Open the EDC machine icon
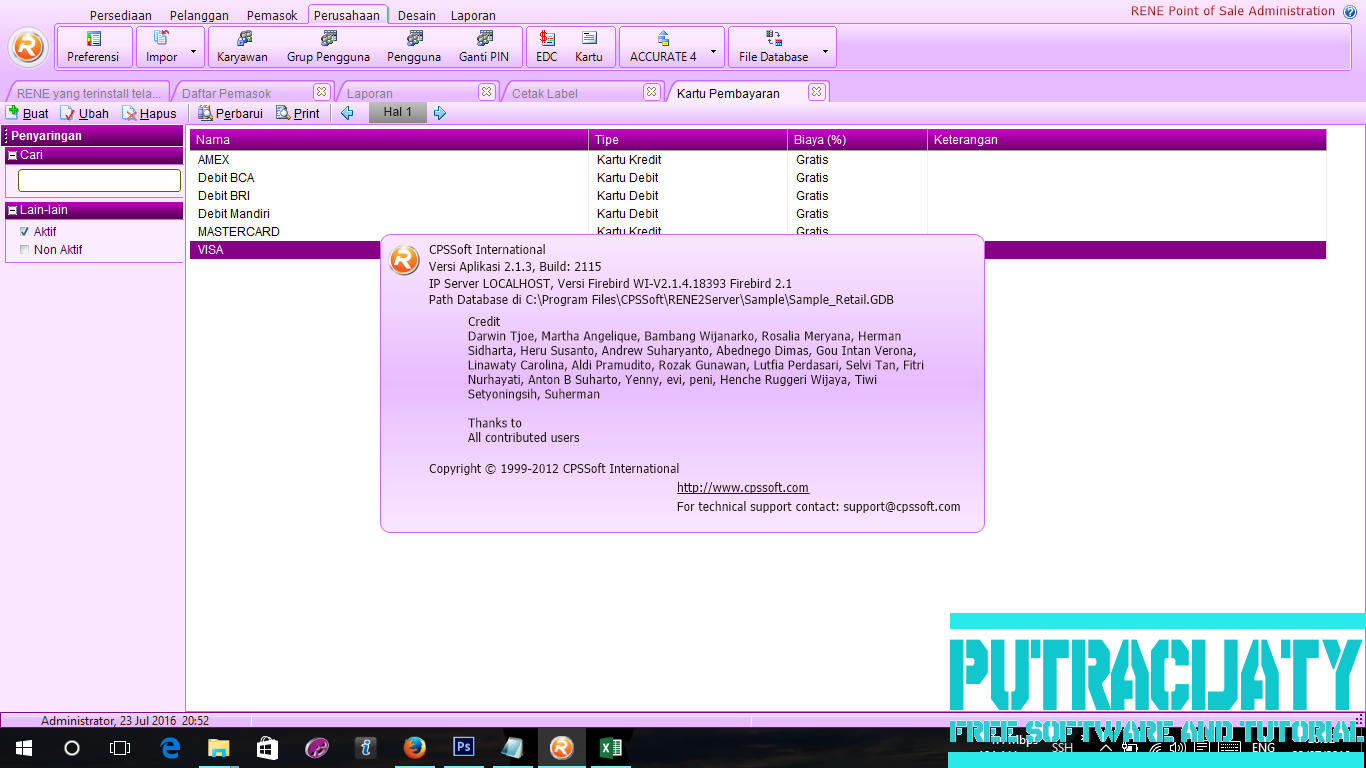 tap(547, 47)
